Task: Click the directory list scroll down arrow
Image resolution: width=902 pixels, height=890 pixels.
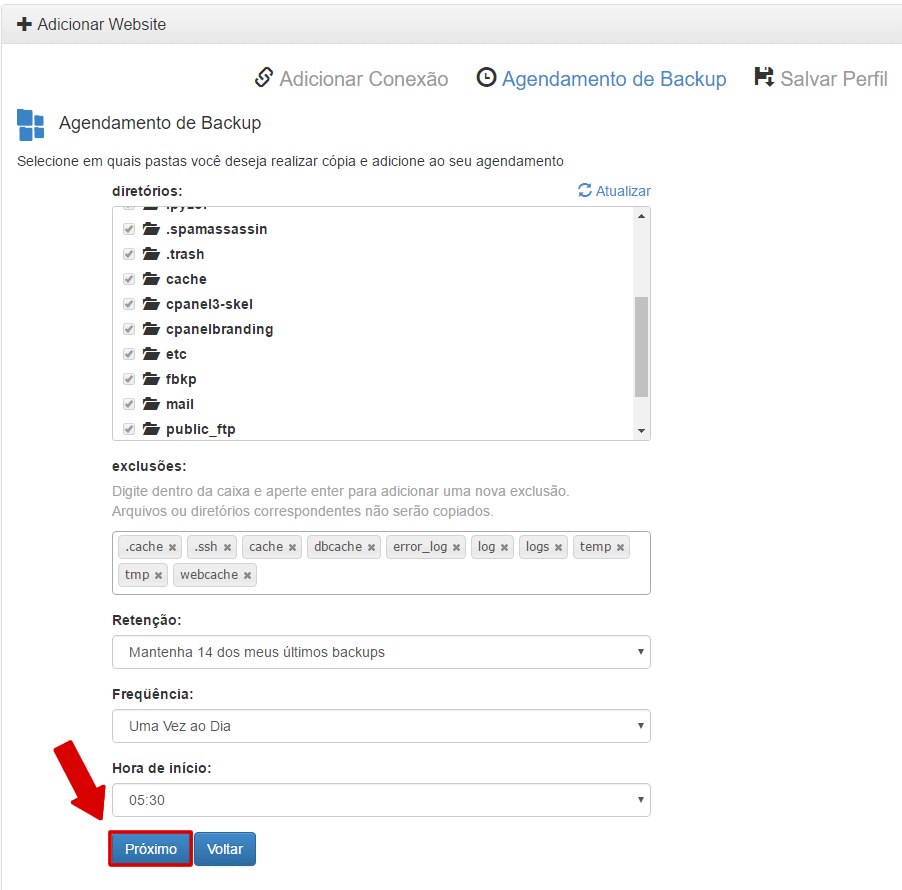Action: point(641,431)
